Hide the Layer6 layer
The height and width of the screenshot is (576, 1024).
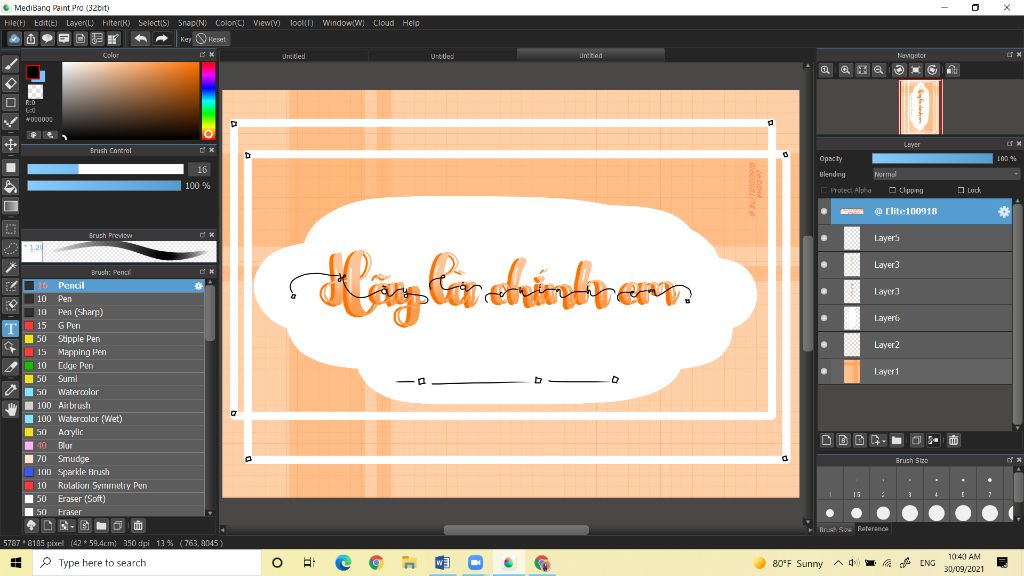tap(824, 318)
